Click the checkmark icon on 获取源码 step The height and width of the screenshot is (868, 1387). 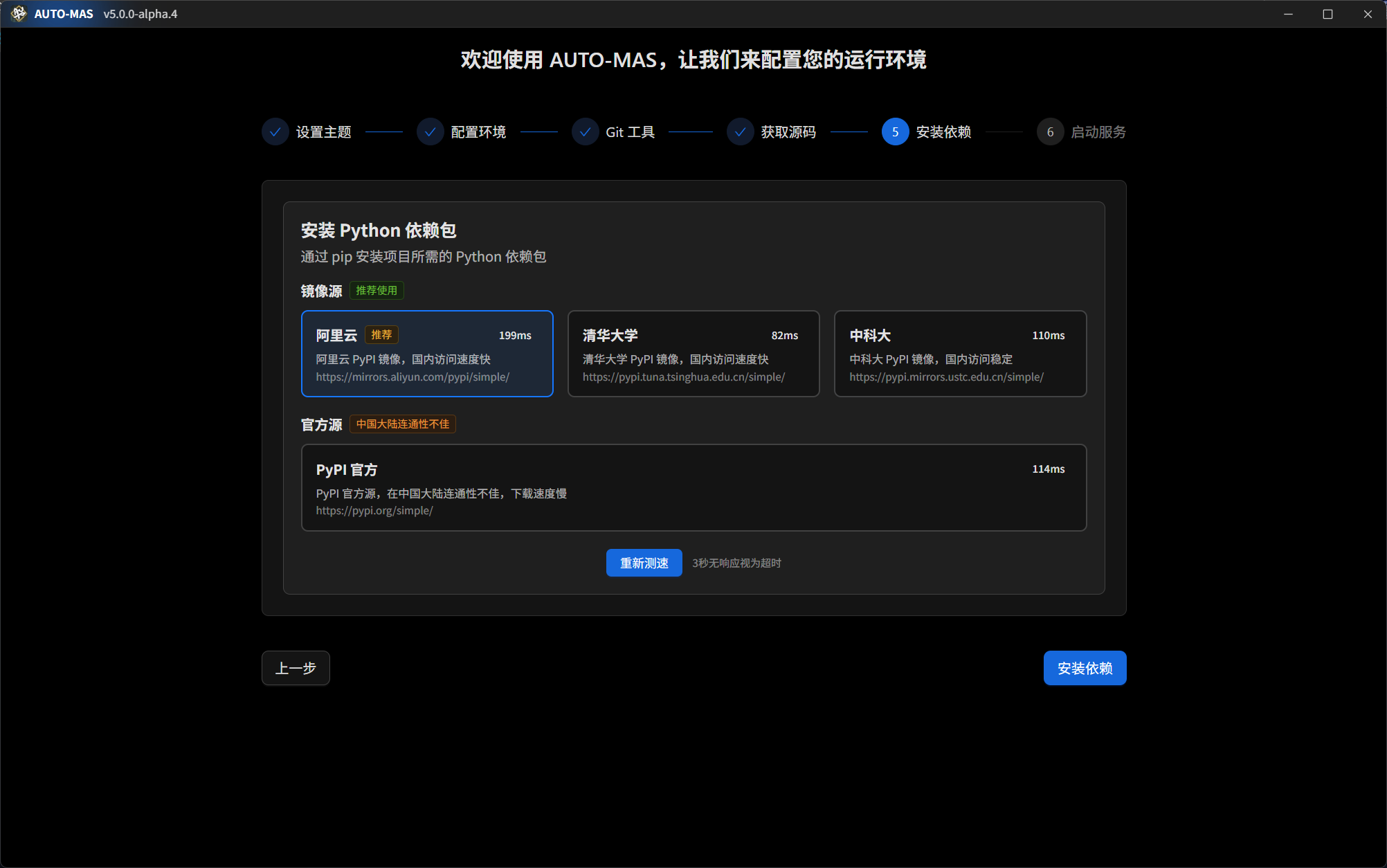(740, 132)
